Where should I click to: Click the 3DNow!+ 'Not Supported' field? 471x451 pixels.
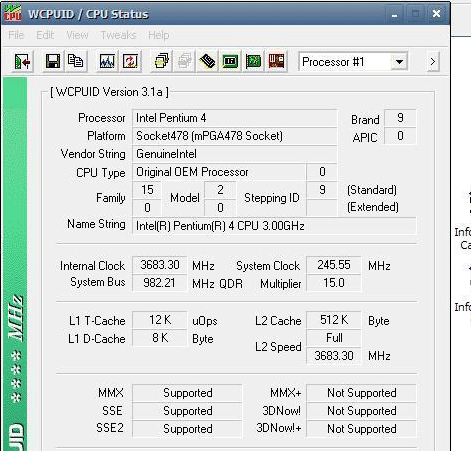tap(361, 429)
